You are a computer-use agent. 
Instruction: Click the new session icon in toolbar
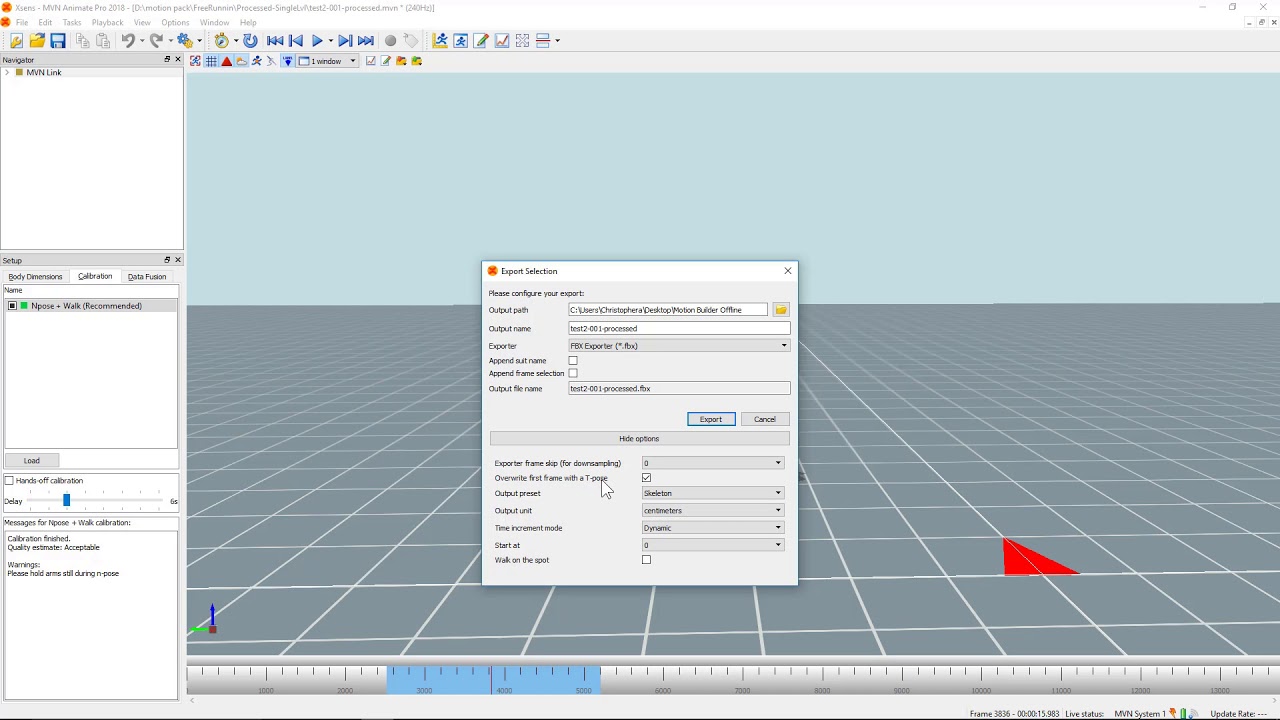click(16, 41)
